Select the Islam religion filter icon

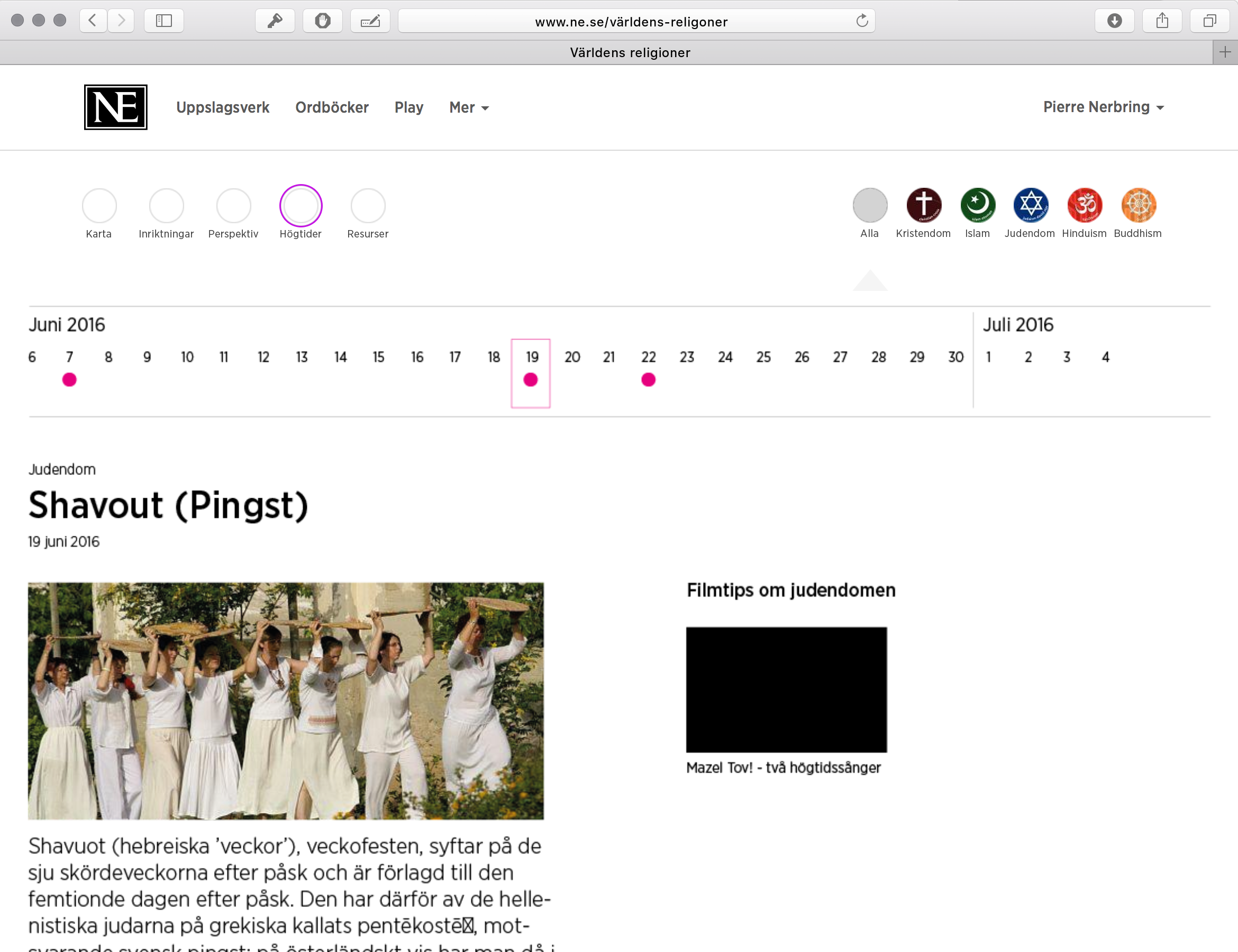click(977, 205)
